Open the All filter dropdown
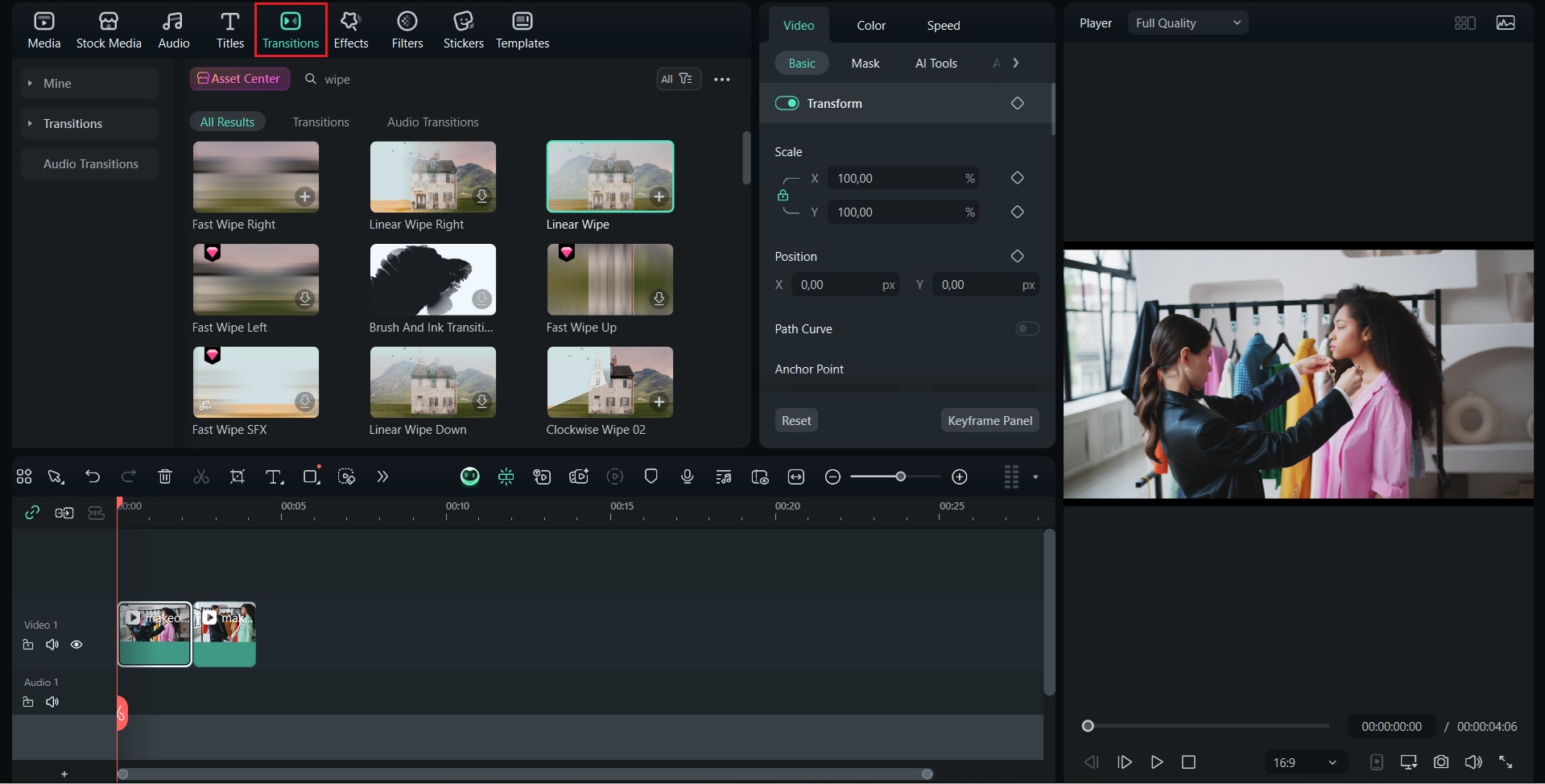The image size is (1545, 784). click(x=679, y=79)
